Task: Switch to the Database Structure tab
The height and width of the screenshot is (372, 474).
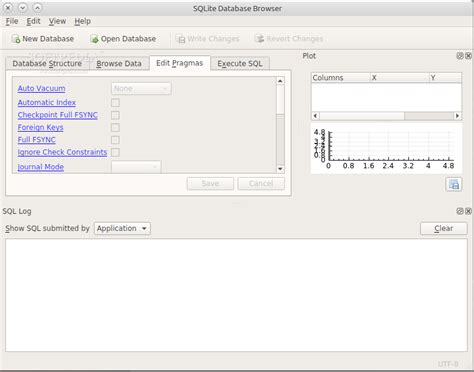Action: (x=47, y=63)
